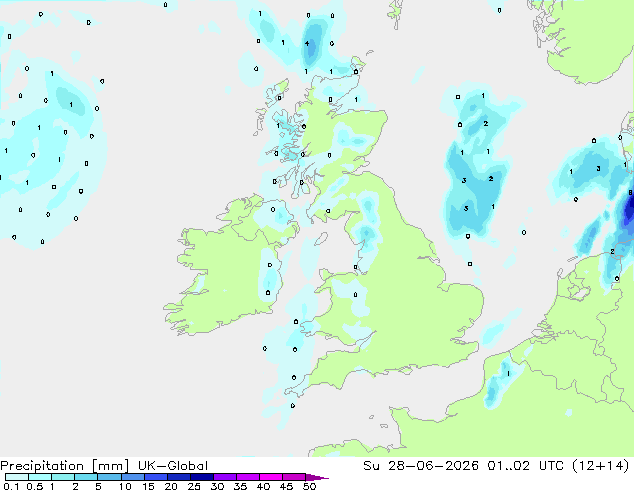Click the '4' precipitation value north of Scotland
Viewport: 634px width, 490px height.
click(x=307, y=43)
